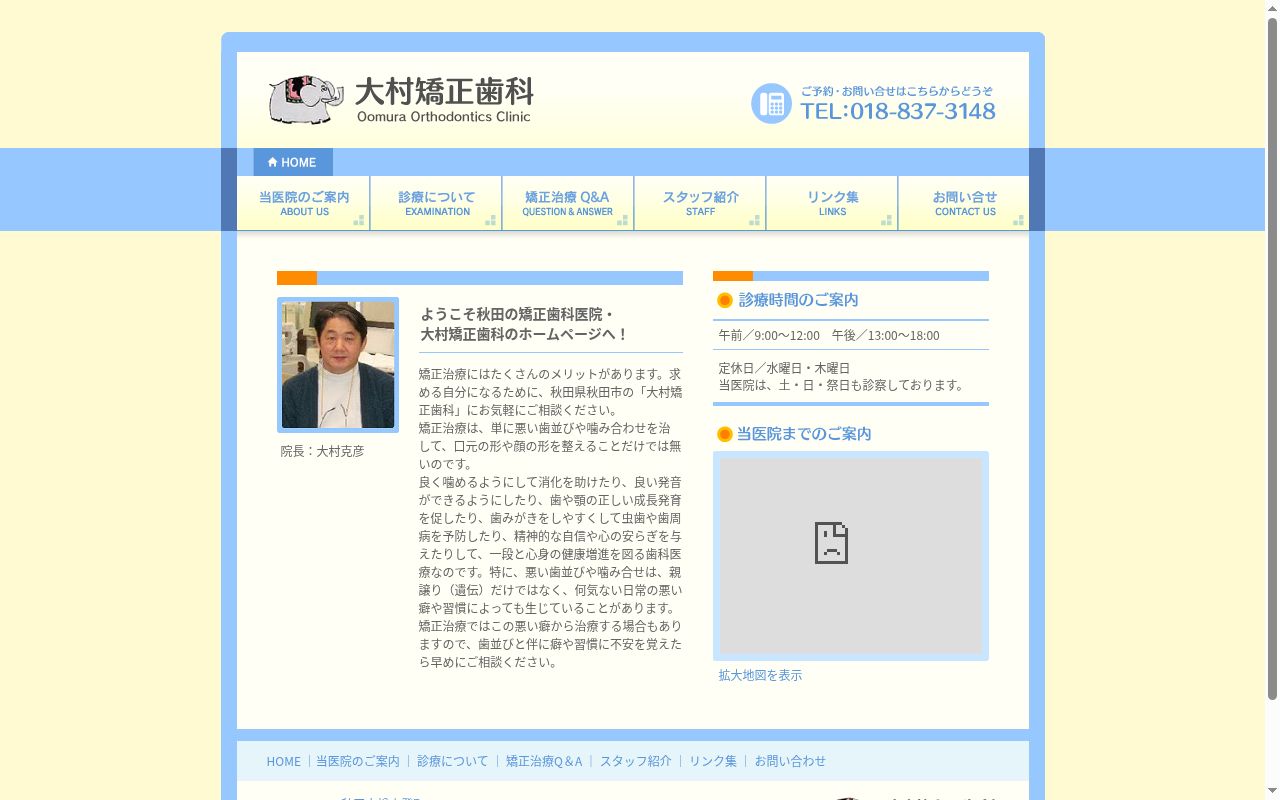Screen dimensions: 1280x800
Task: Click footer HOME link
Action: click(283, 761)
